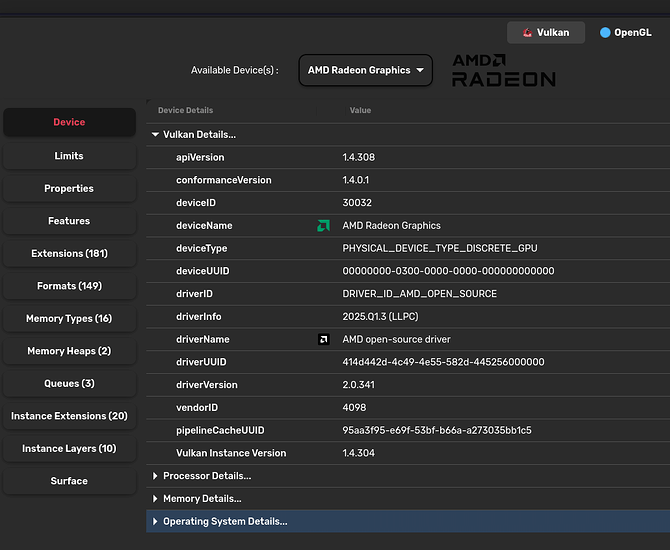Select the conformanceVersion row label

[x=223, y=180]
